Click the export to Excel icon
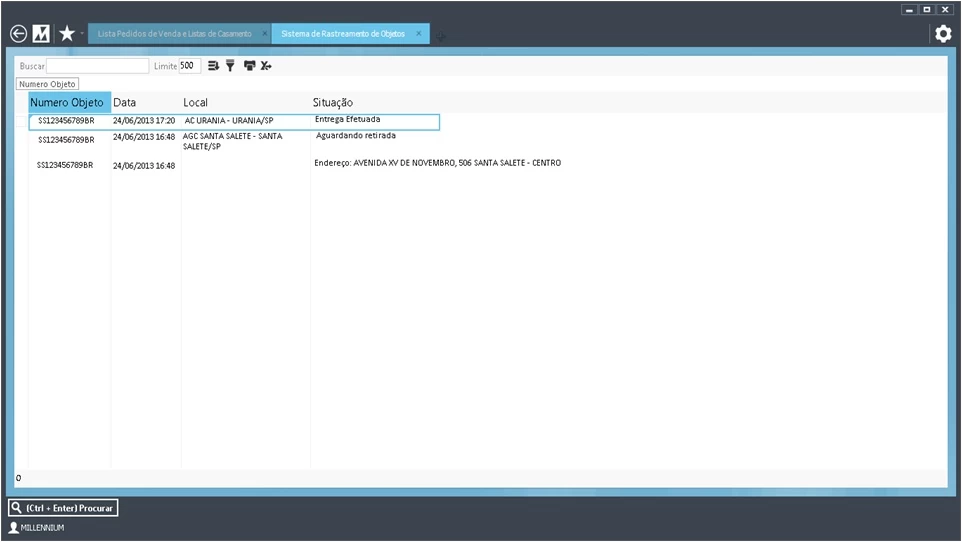Screen dimensions: 962x542 point(266,66)
